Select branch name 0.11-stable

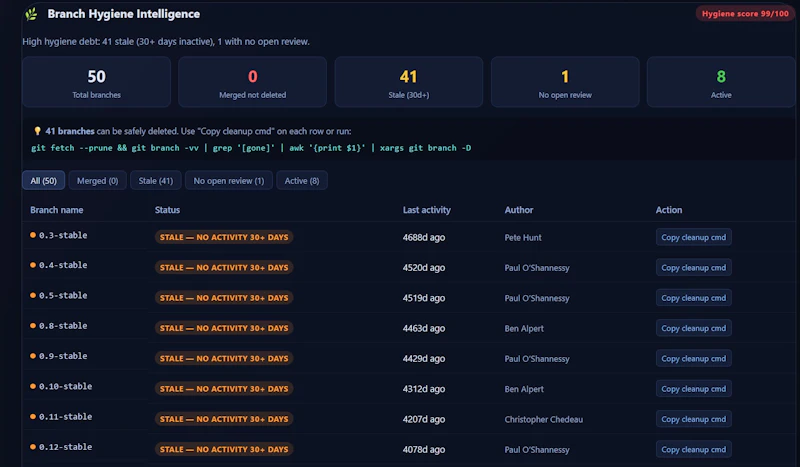pos(66,416)
